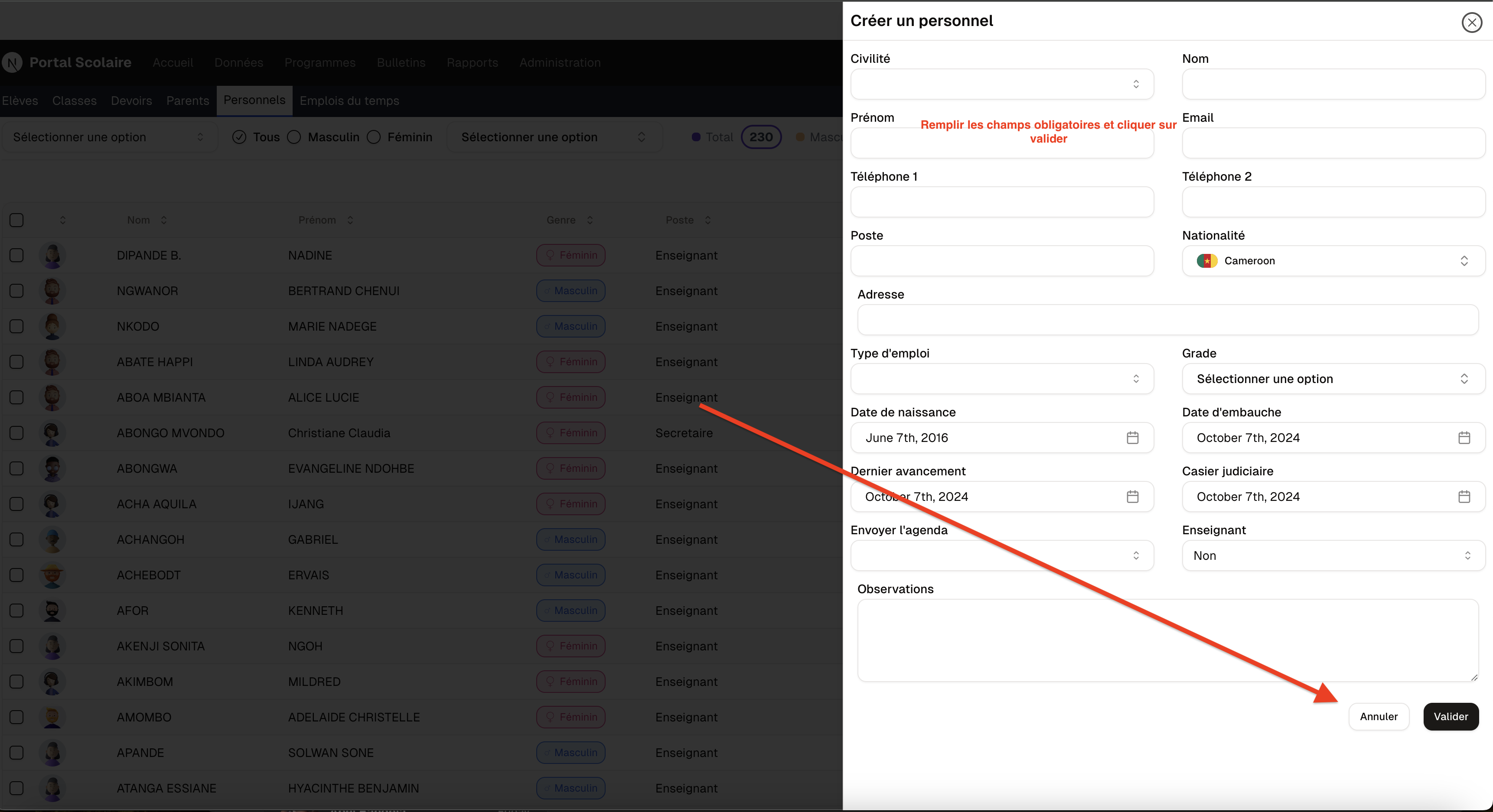Click the Cameroon flag icon
Viewport: 1493px width, 812px height.
pos(1207,260)
